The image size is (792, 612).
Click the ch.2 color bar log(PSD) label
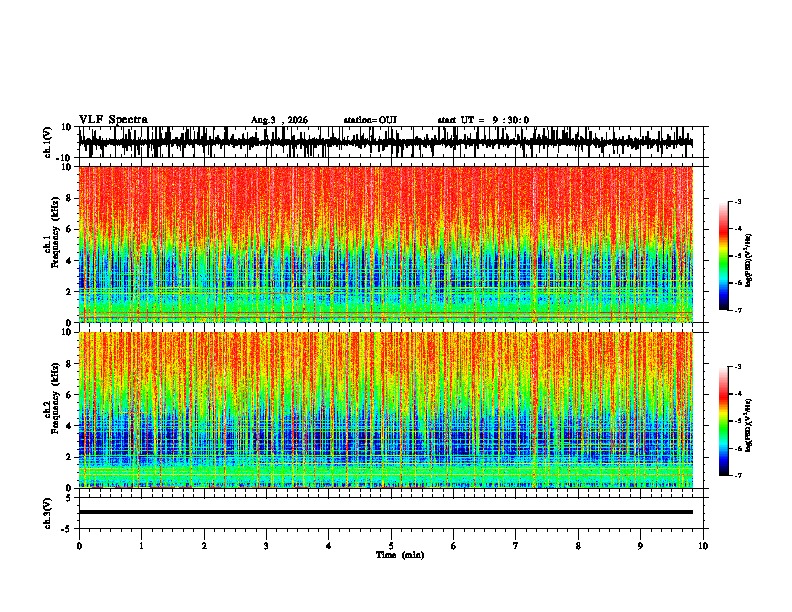coord(749,426)
